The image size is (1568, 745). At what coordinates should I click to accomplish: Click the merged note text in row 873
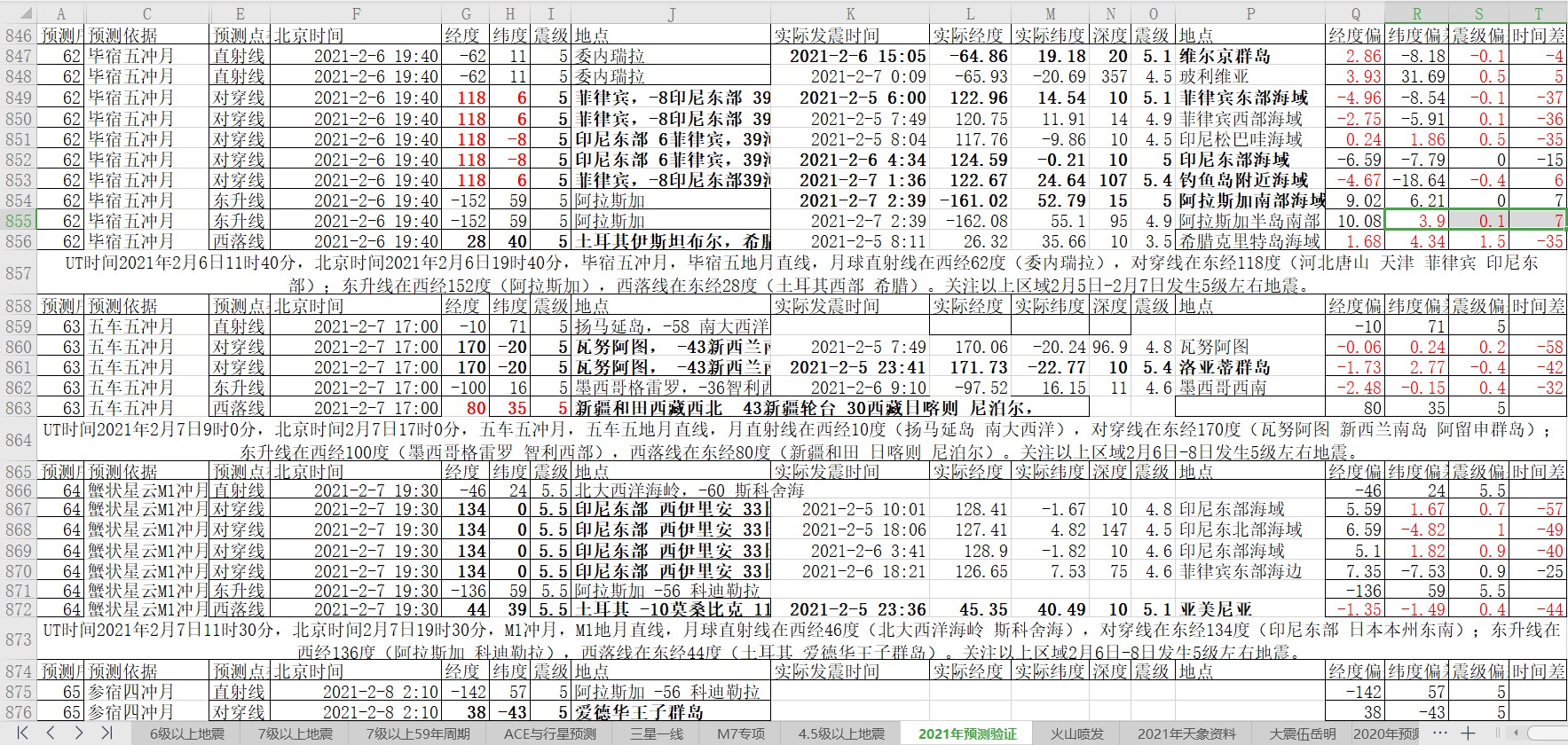click(x=802, y=640)
